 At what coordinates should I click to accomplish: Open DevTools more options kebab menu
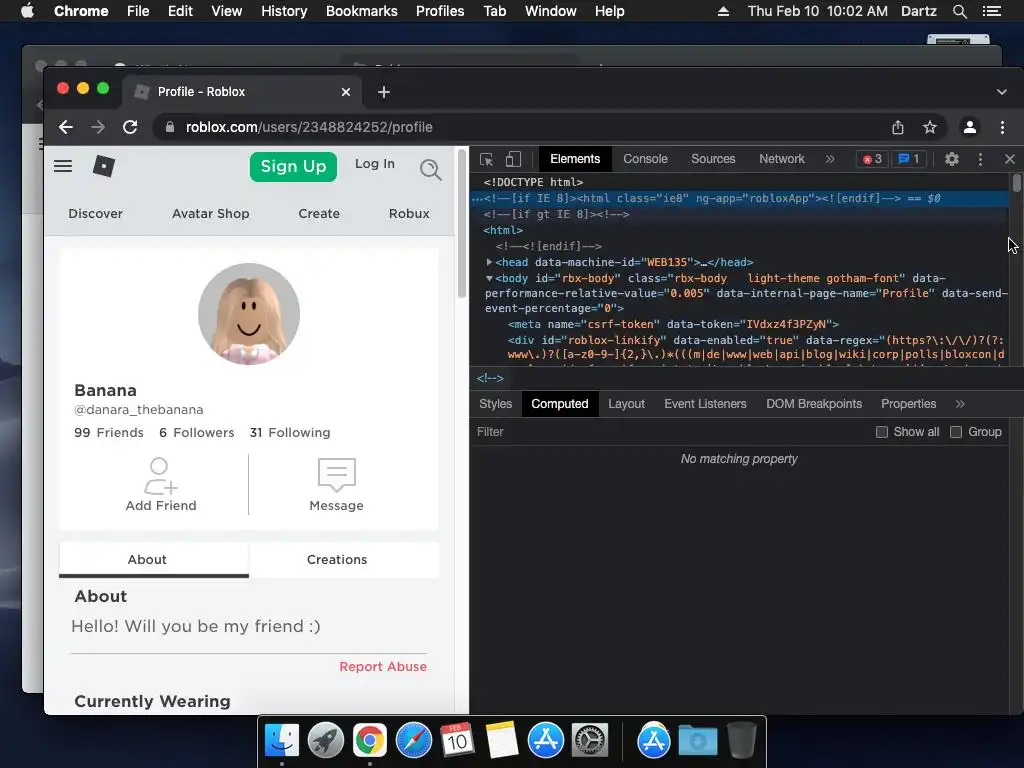tap(980, 159)
